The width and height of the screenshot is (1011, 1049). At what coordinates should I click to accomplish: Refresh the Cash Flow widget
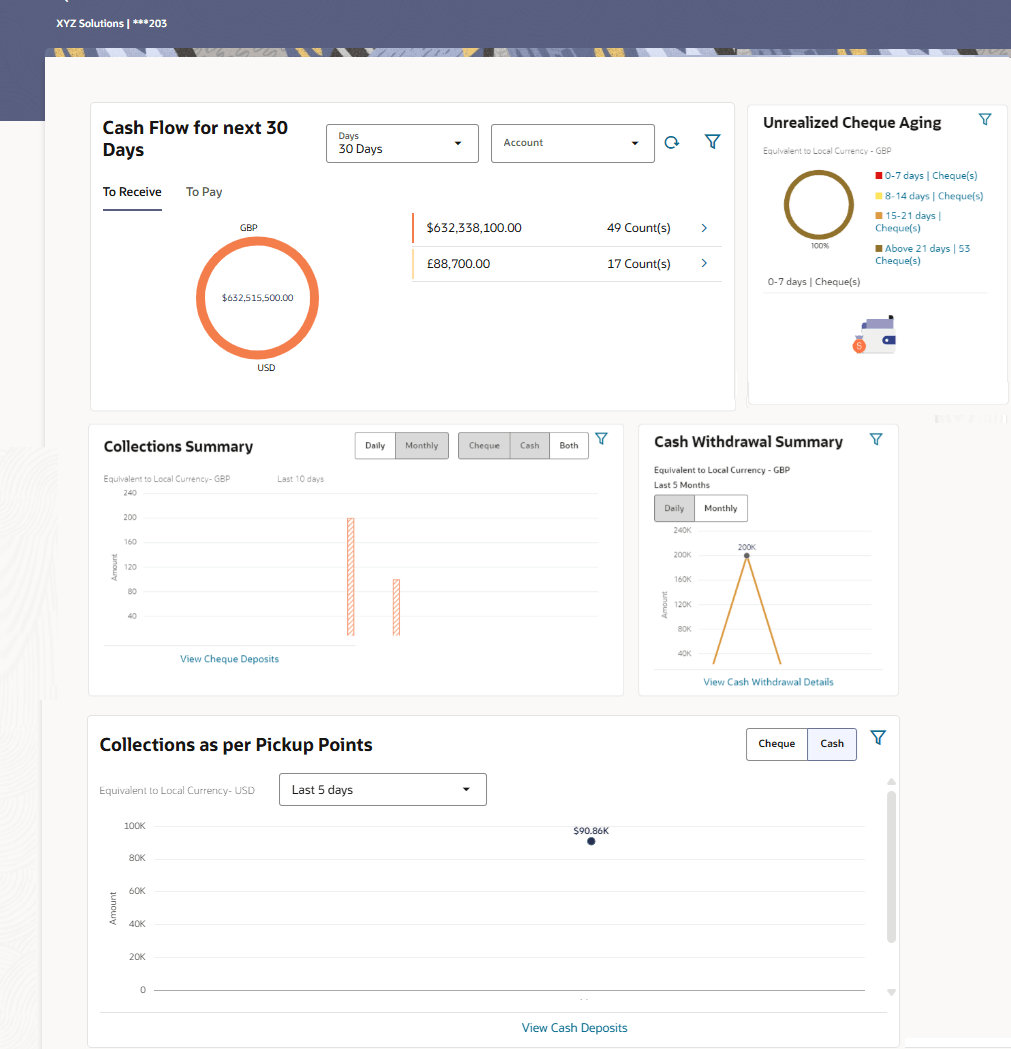pyautogui.click(x=672, y=142)
